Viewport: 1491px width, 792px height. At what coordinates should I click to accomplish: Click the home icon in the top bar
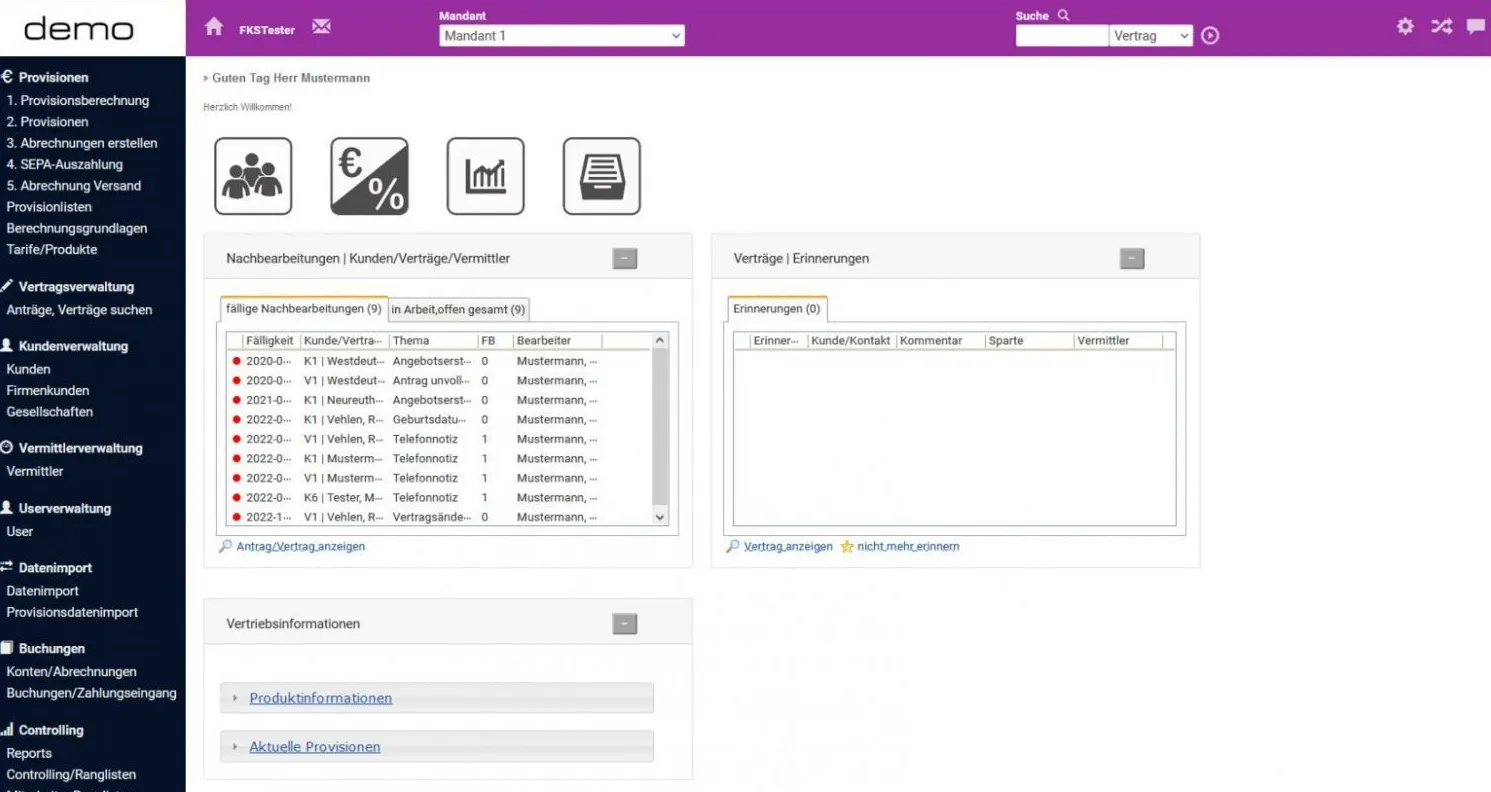214,28
